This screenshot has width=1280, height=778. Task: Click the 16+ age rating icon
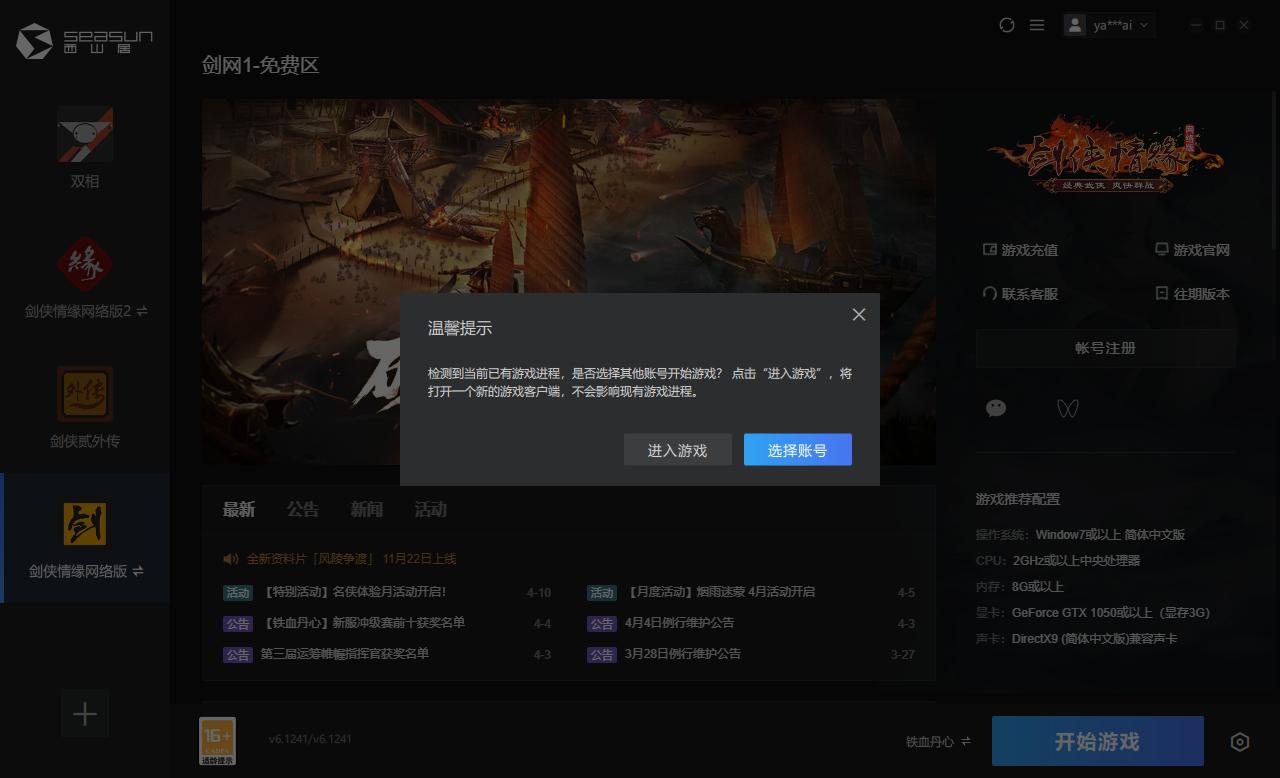(217, 741)
